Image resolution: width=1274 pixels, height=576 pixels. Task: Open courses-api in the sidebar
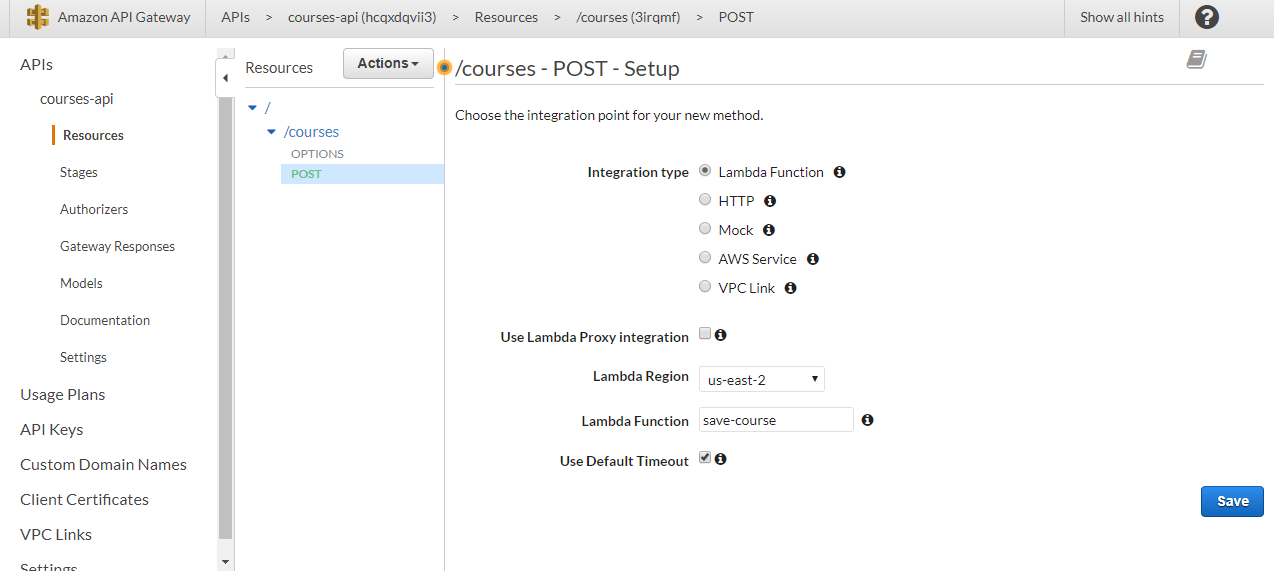[76, 99]
